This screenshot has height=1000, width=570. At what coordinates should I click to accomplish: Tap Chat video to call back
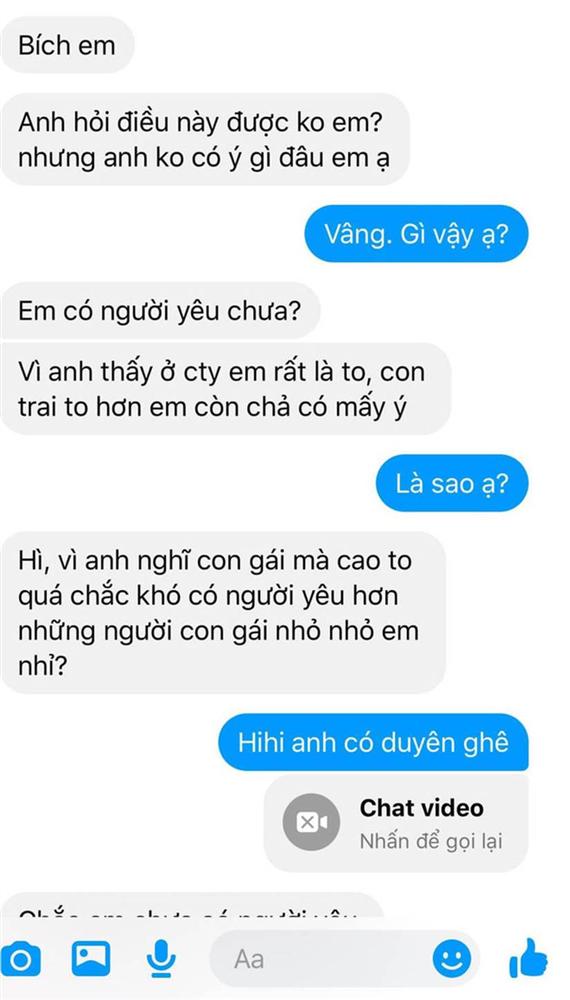click(421, 809)
